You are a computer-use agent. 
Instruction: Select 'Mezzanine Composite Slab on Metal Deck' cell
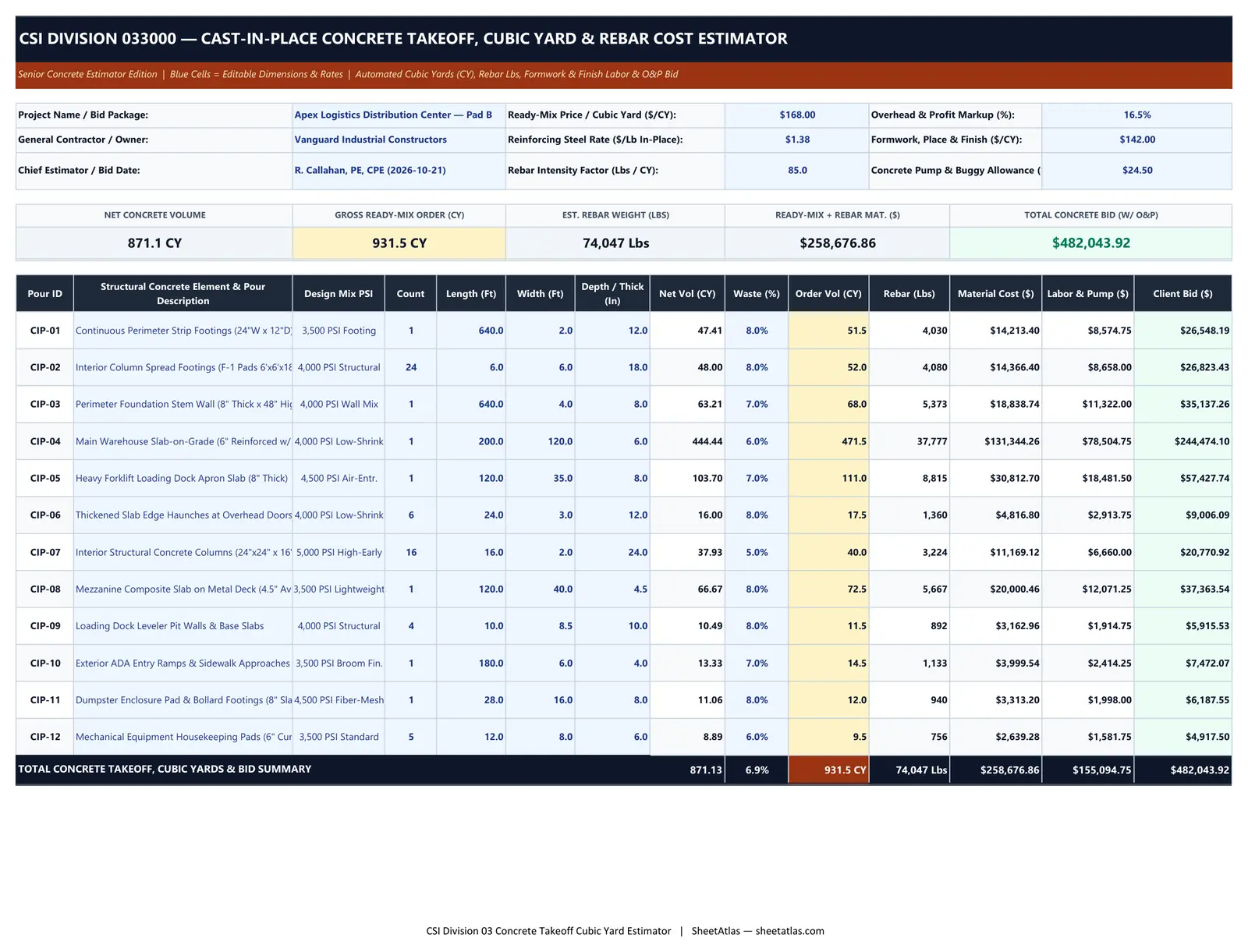click(183, 589)
